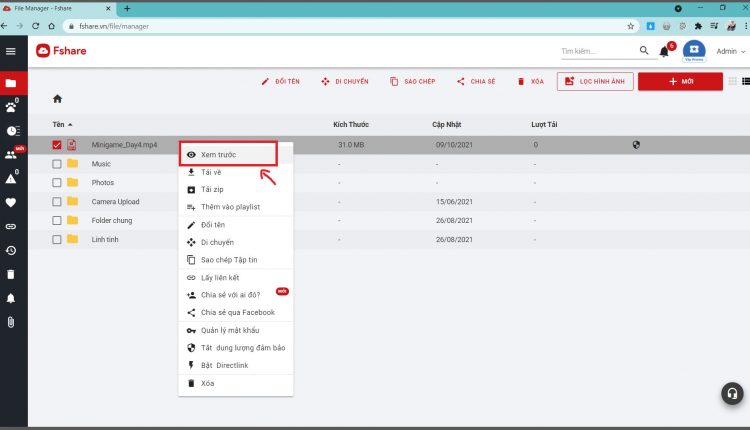The image size is (750, 430).
Task: Bookmark this page with the star icon
Action: click(631, 26)
